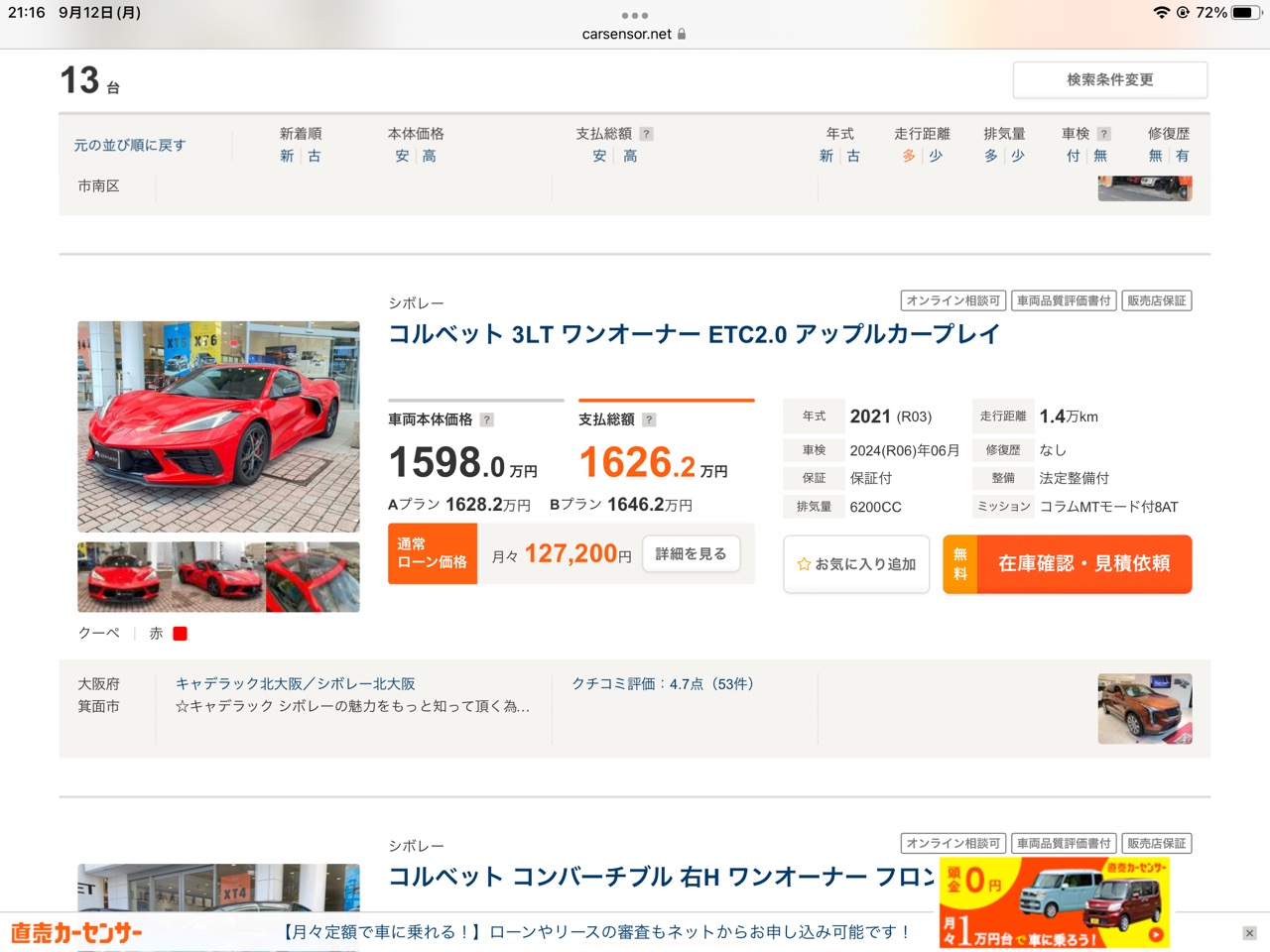1270x952 pixels.
Task: Open help icon next to 車検 sort header
Action: click(x=1103, y=134)
